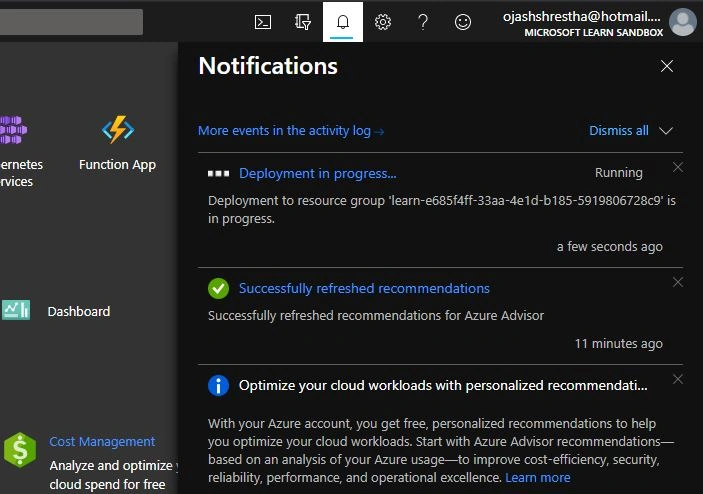Open the account avatar menu
The image size is (703, 494).
point(683,22)
